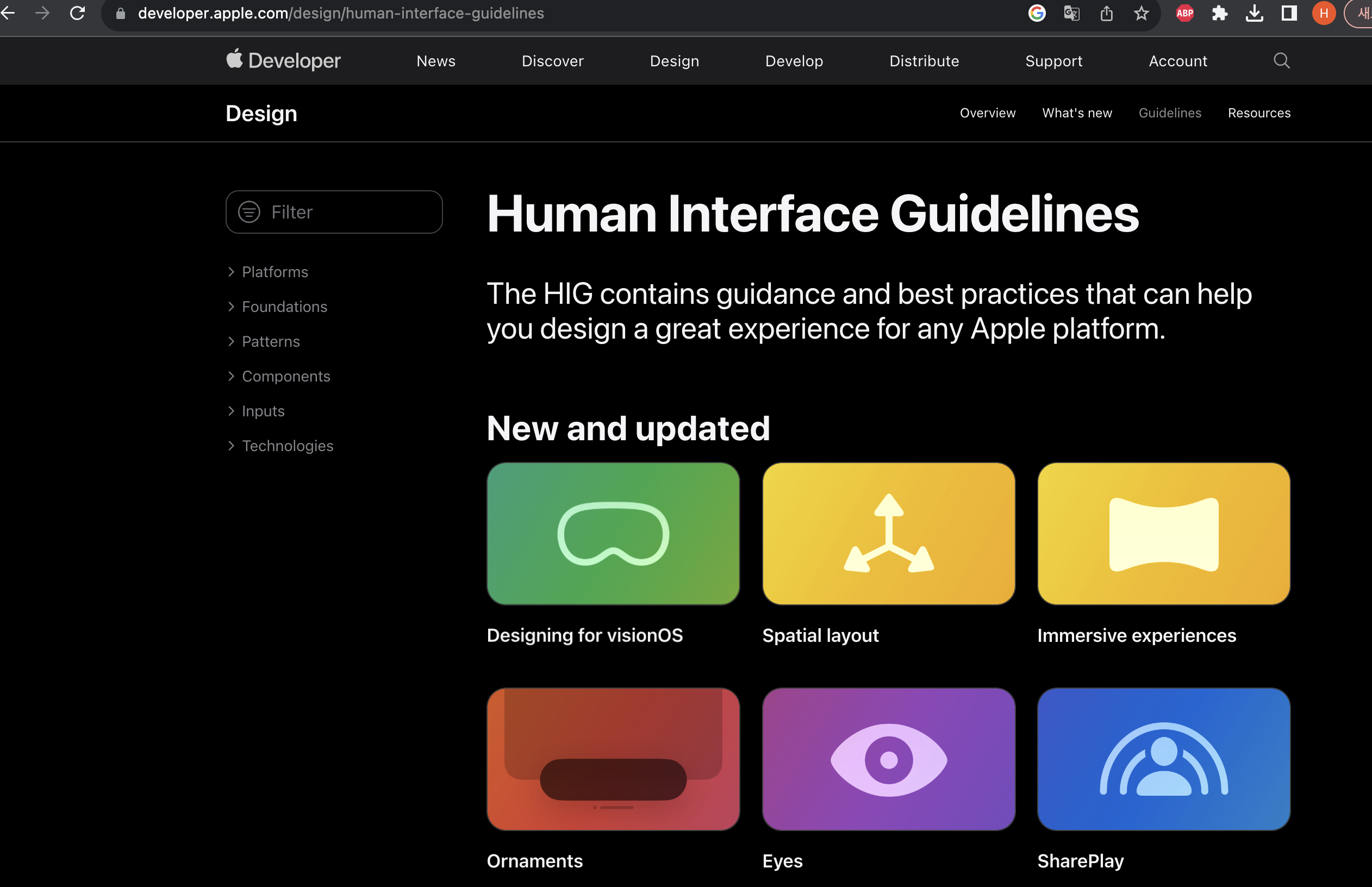Click the Apple Developer logo link
The height and width of the screenshot is (887, 1372).
283,60
